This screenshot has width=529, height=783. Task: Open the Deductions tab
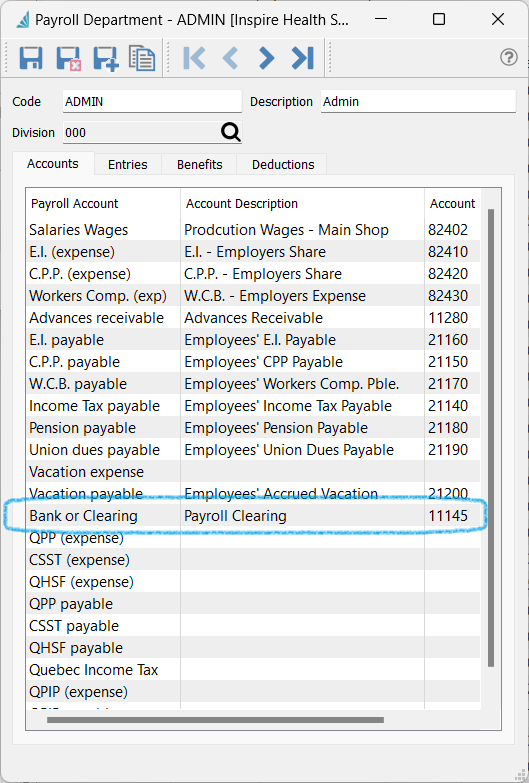[x=283, y=164]
